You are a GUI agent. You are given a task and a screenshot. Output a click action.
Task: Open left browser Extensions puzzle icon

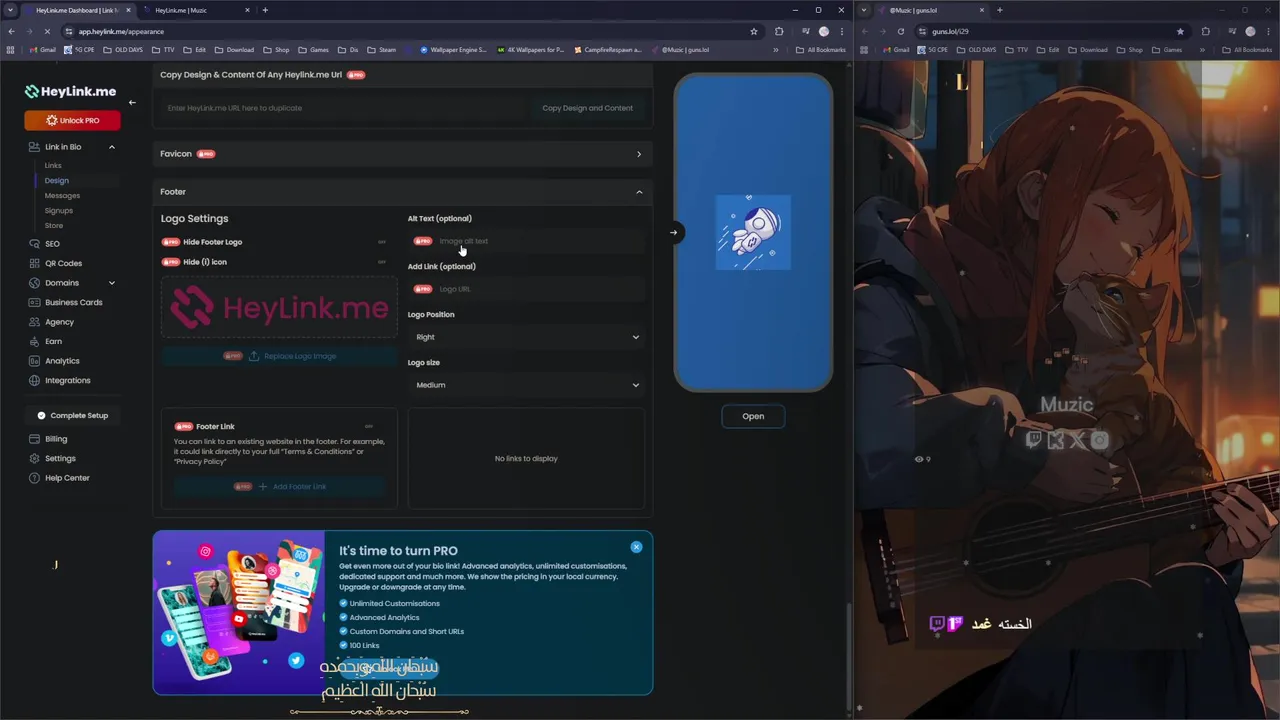[x=779, y=31]
